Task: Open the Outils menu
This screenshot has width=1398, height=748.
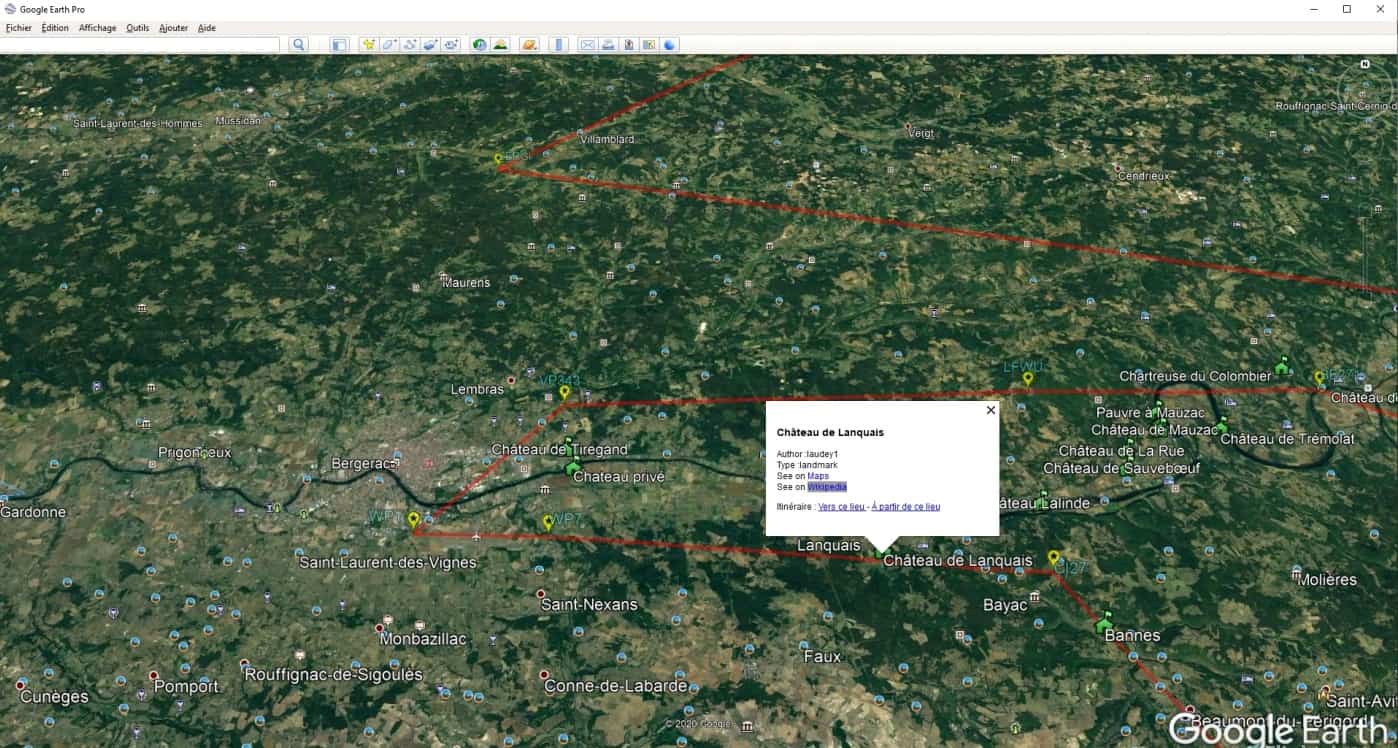Action: [137, 28]
